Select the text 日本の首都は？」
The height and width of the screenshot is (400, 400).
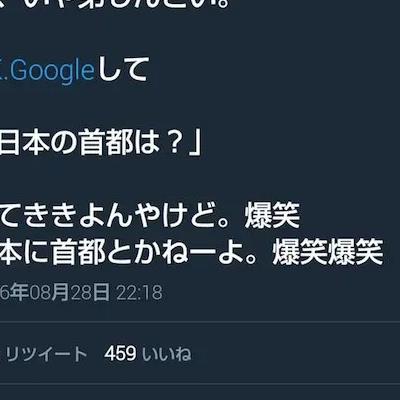100,144
